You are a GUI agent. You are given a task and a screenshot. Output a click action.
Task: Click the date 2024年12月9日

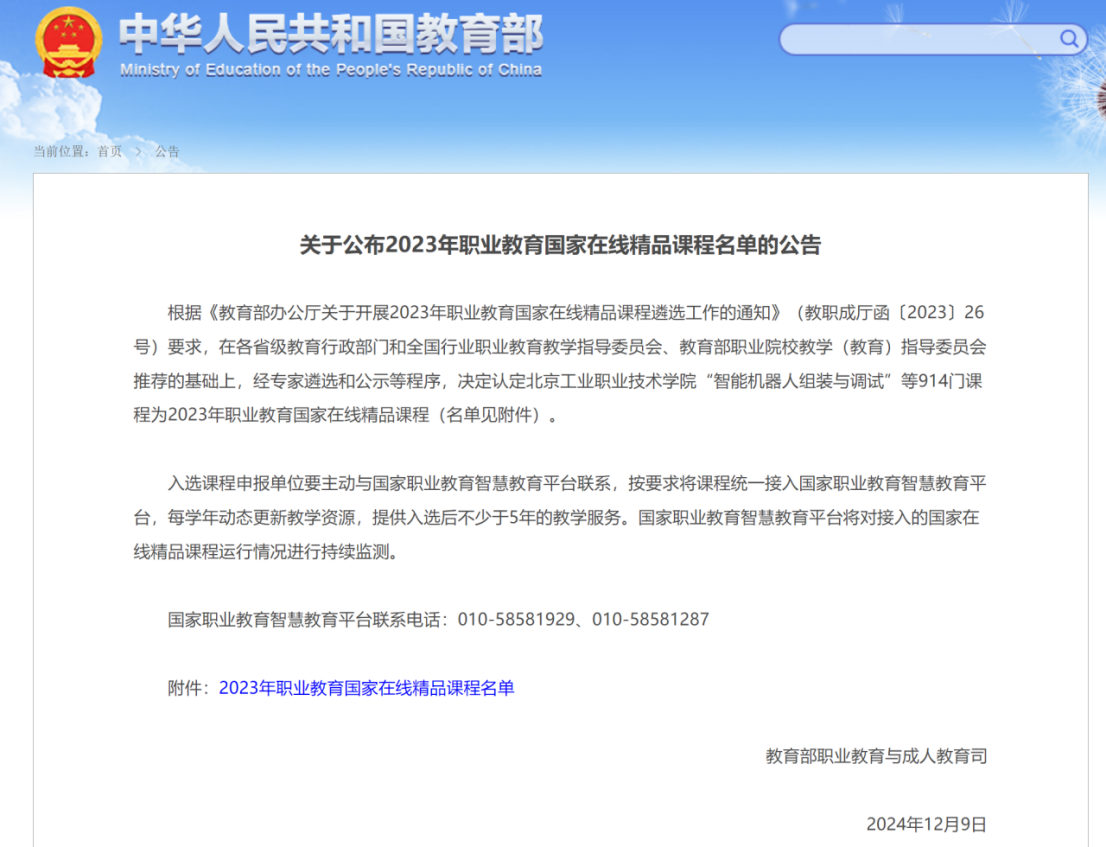click(925, 824)
